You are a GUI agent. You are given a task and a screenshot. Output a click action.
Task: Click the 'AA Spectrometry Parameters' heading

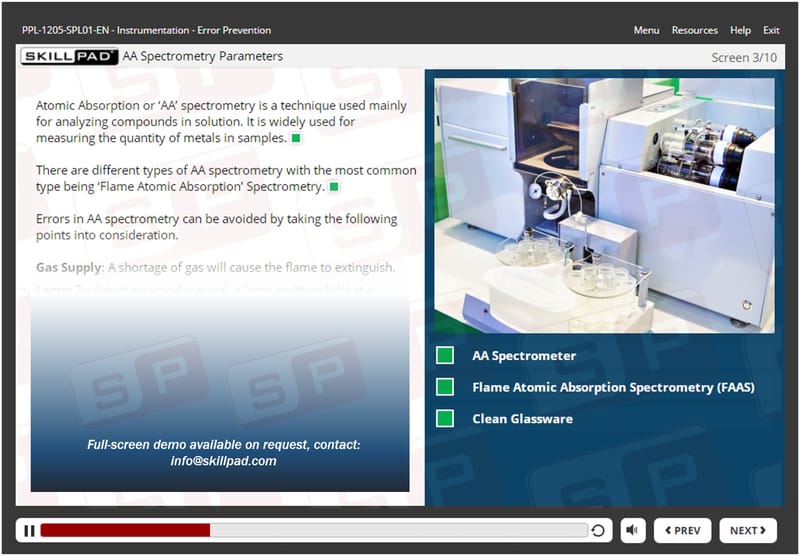(203, 57)
